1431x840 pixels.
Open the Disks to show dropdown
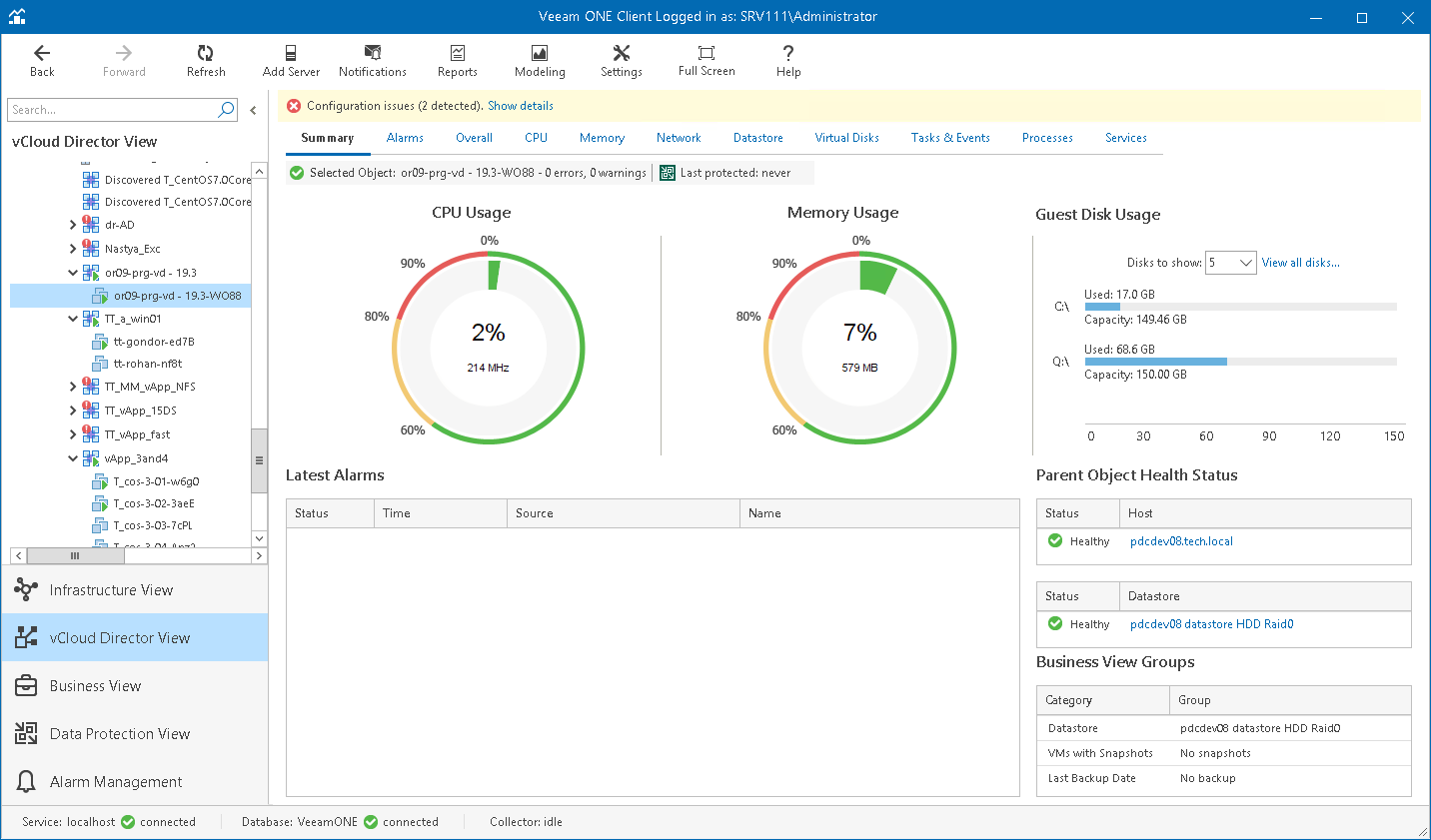[x=1245, y=263]
